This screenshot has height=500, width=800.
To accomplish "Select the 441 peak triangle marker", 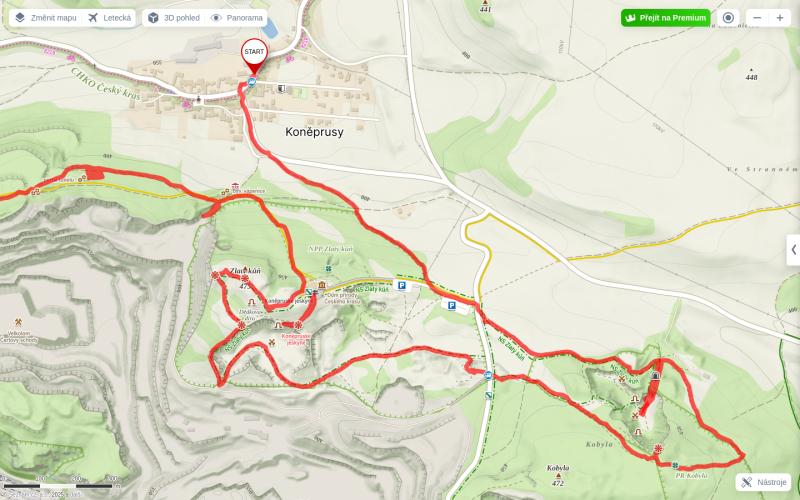I will (x=485, y=3).
